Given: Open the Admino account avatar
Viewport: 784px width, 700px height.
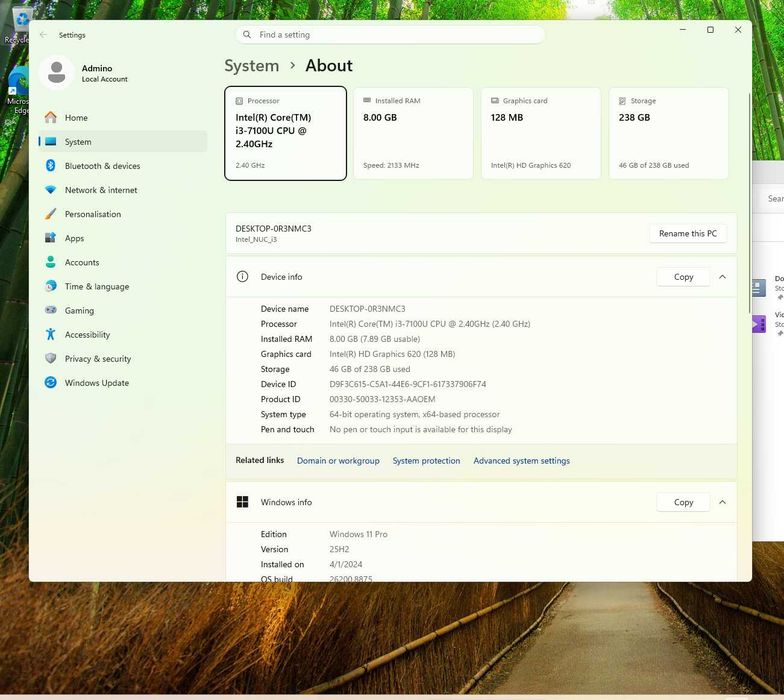Looking at the screenshot, I should click(x=56, y=72).
